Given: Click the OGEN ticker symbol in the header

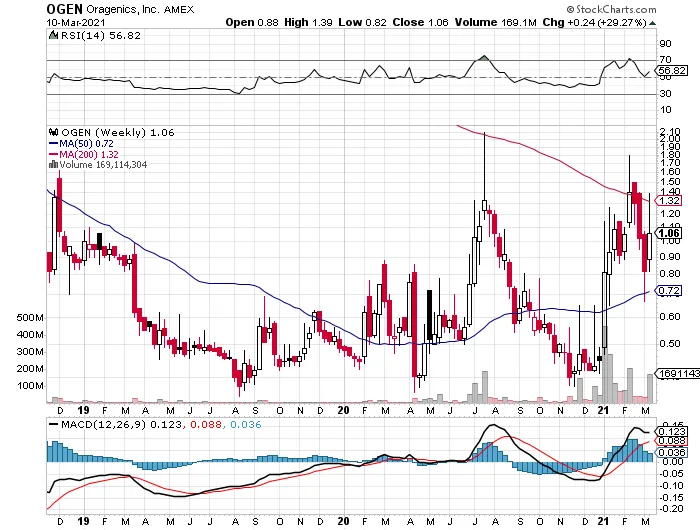Looking at the screenshot, I should coord(64,9).
